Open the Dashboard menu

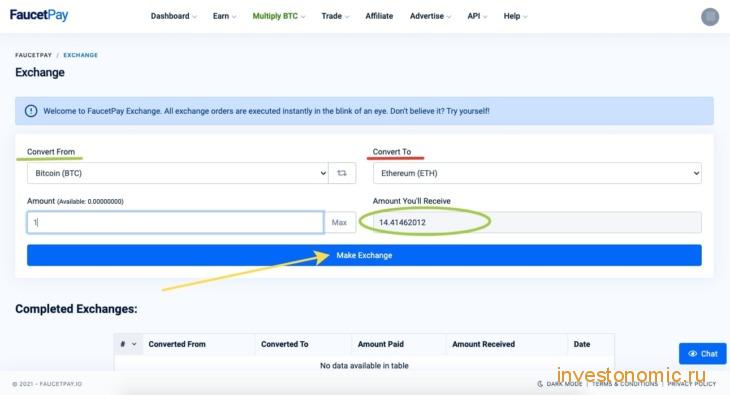[173, 16]
